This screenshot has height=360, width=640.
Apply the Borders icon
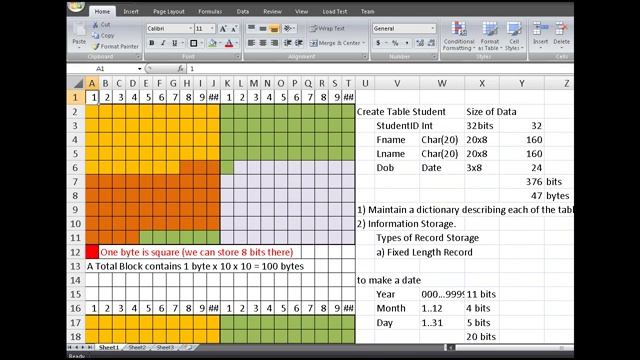pos(194,43)
